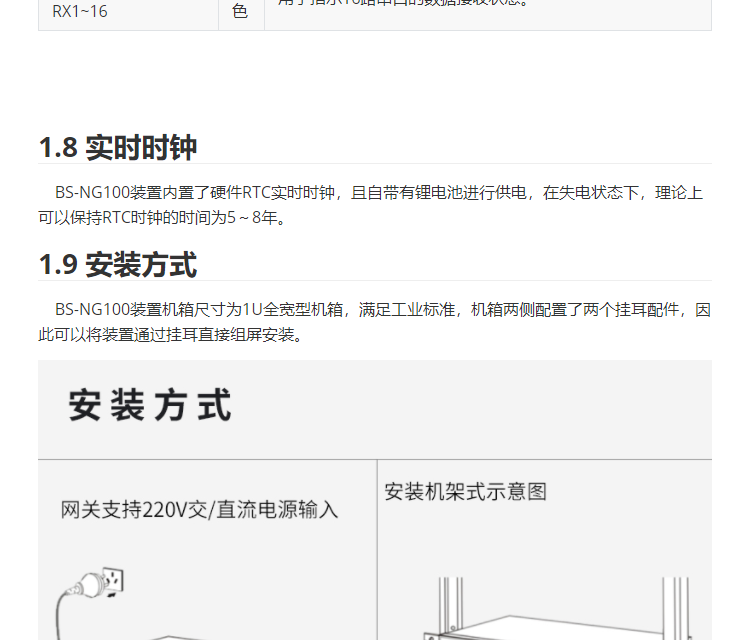Click the caption 网关支持220V交/直流电源输入
The height and width of the screenshot is (640, 750).
coord(199,509)
